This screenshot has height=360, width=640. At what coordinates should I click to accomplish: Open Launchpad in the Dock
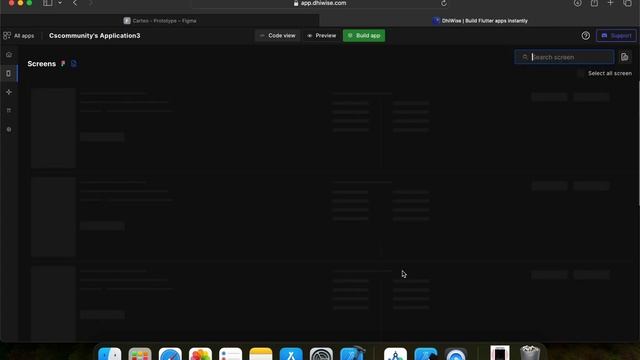click(140, 353)
